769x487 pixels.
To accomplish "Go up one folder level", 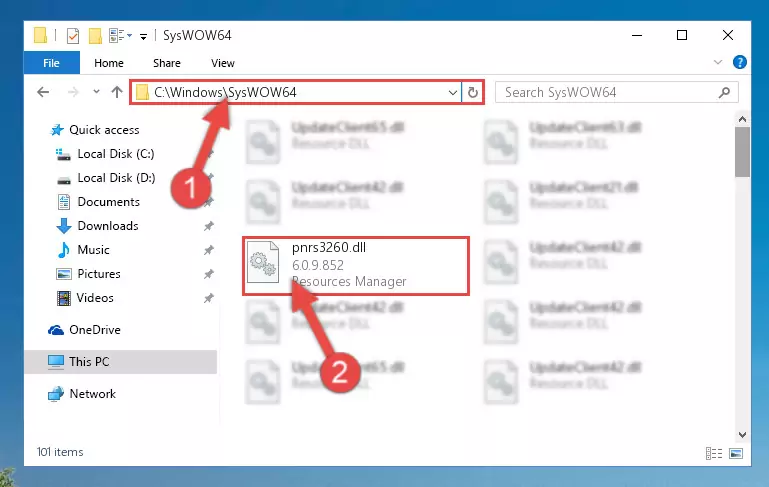I will [x=117, y=92].
